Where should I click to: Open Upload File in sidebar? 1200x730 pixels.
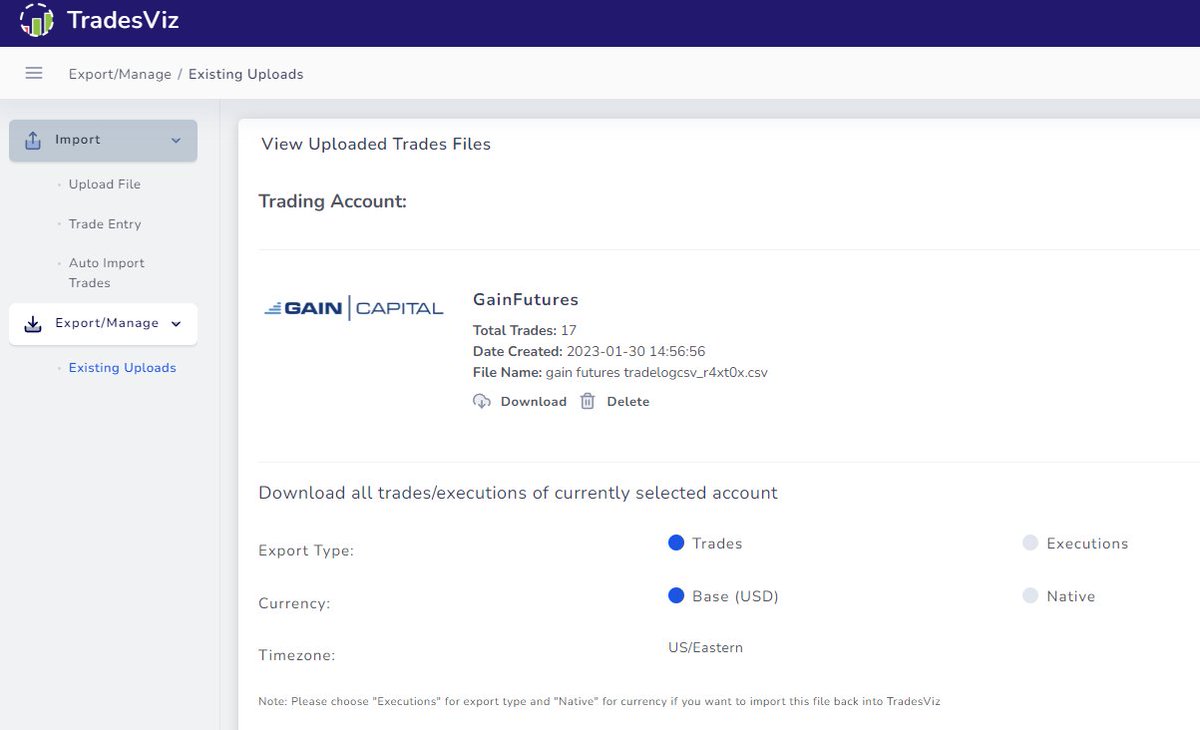click(105, 184)
